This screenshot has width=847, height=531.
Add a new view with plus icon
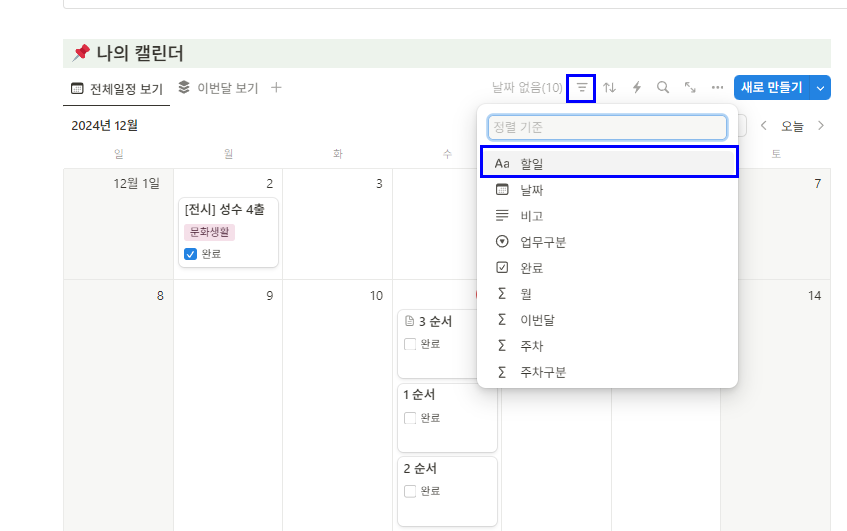pyautogui.click(x=276, y=88)
